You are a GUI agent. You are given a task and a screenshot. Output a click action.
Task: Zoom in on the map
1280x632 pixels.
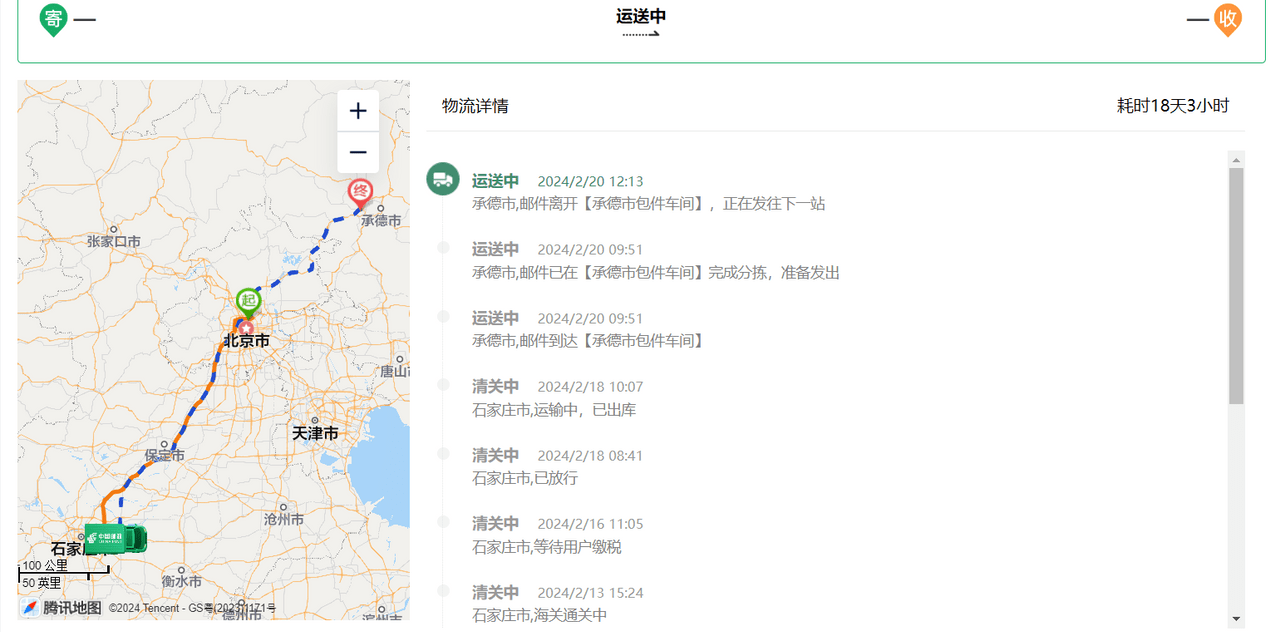[x=358, y=111]
